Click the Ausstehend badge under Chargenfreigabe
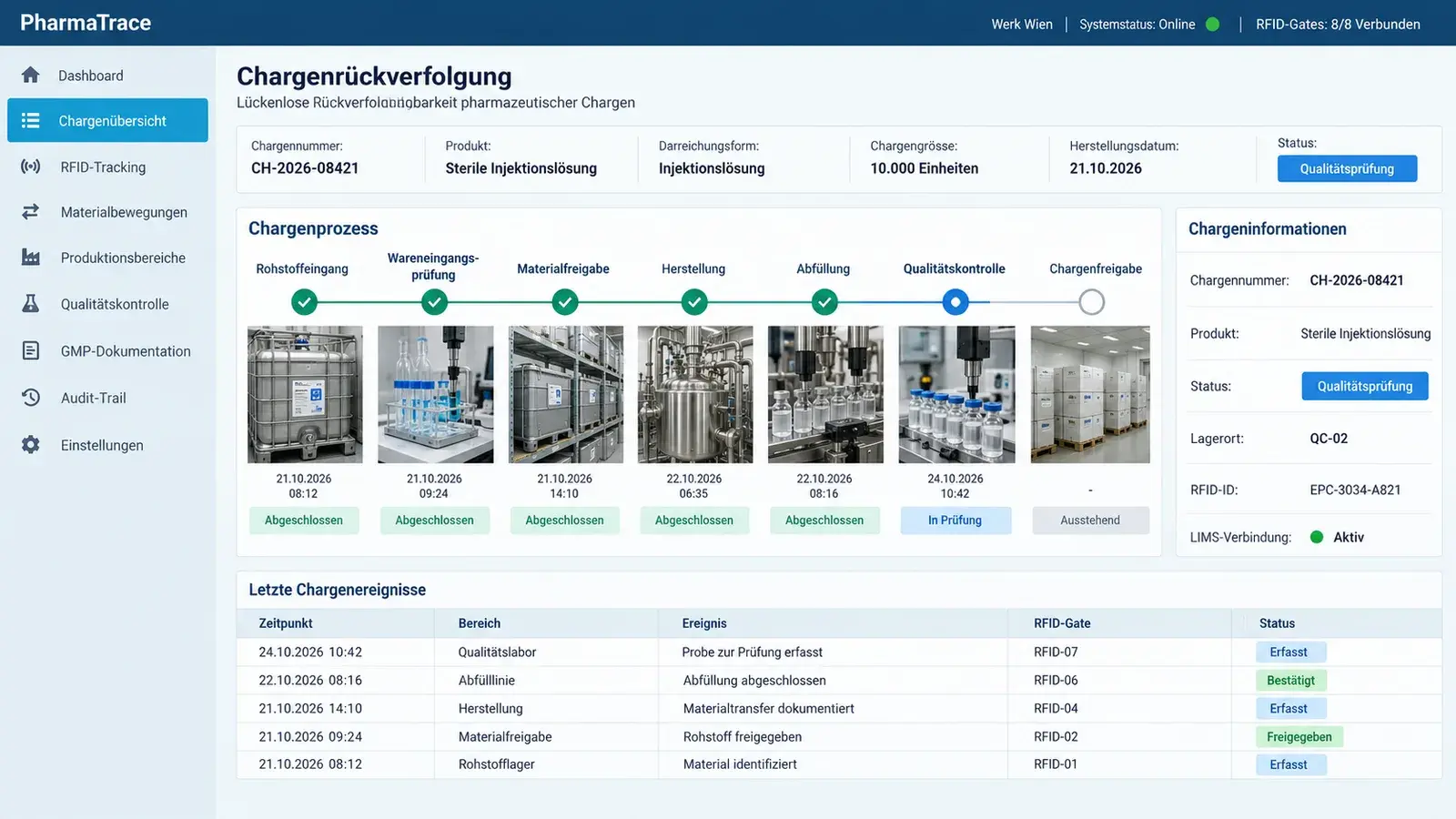This screenshot has width=1456, height=819. [x=1090, y=521]
